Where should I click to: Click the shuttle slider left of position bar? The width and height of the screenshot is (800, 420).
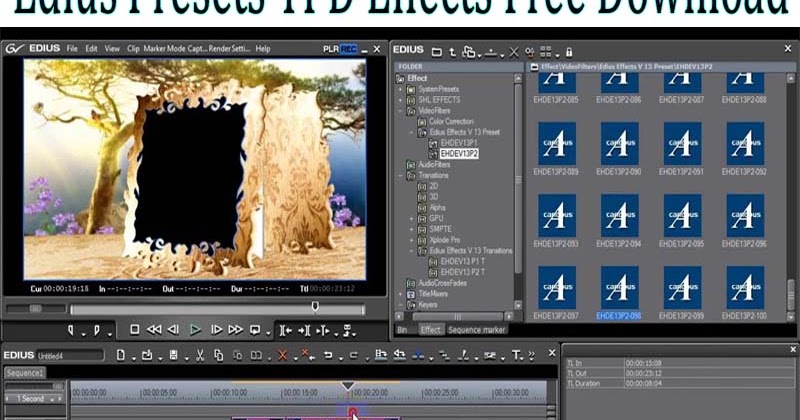(35, 309)
